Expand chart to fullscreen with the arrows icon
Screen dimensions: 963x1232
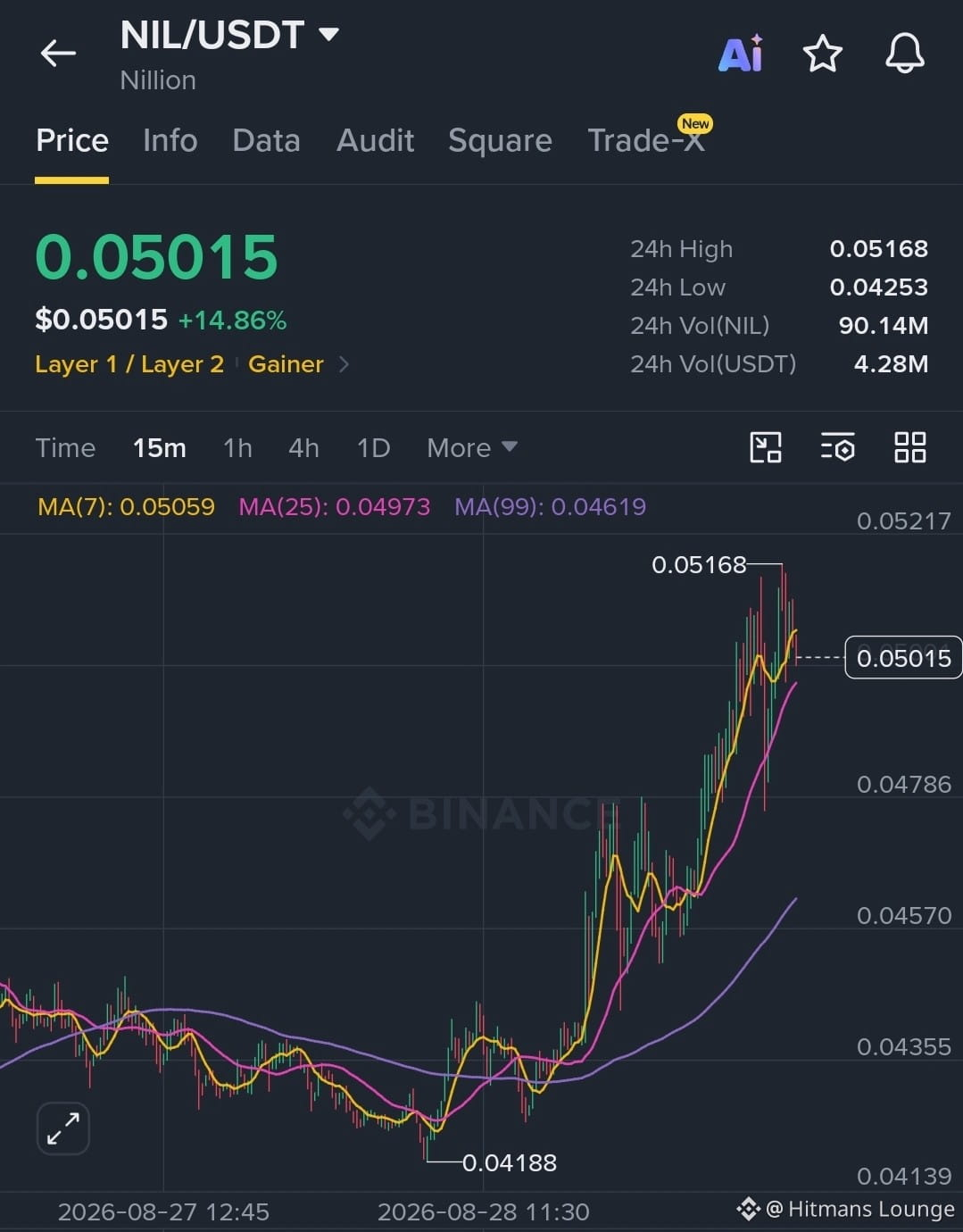click(63, 1128)
